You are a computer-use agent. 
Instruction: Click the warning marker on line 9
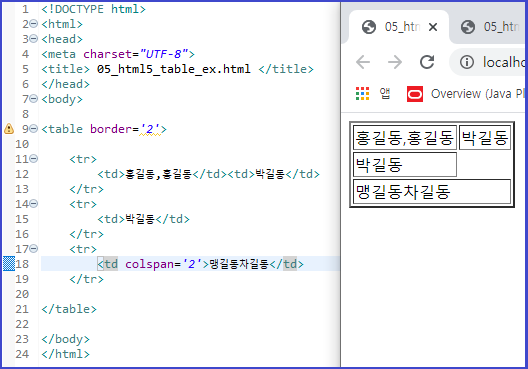[x=9, y=129]
